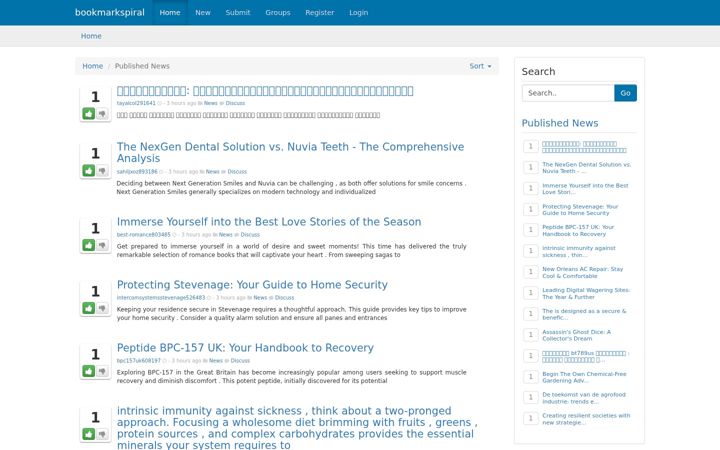Open the Home tab in navbar

click(170, 12)
